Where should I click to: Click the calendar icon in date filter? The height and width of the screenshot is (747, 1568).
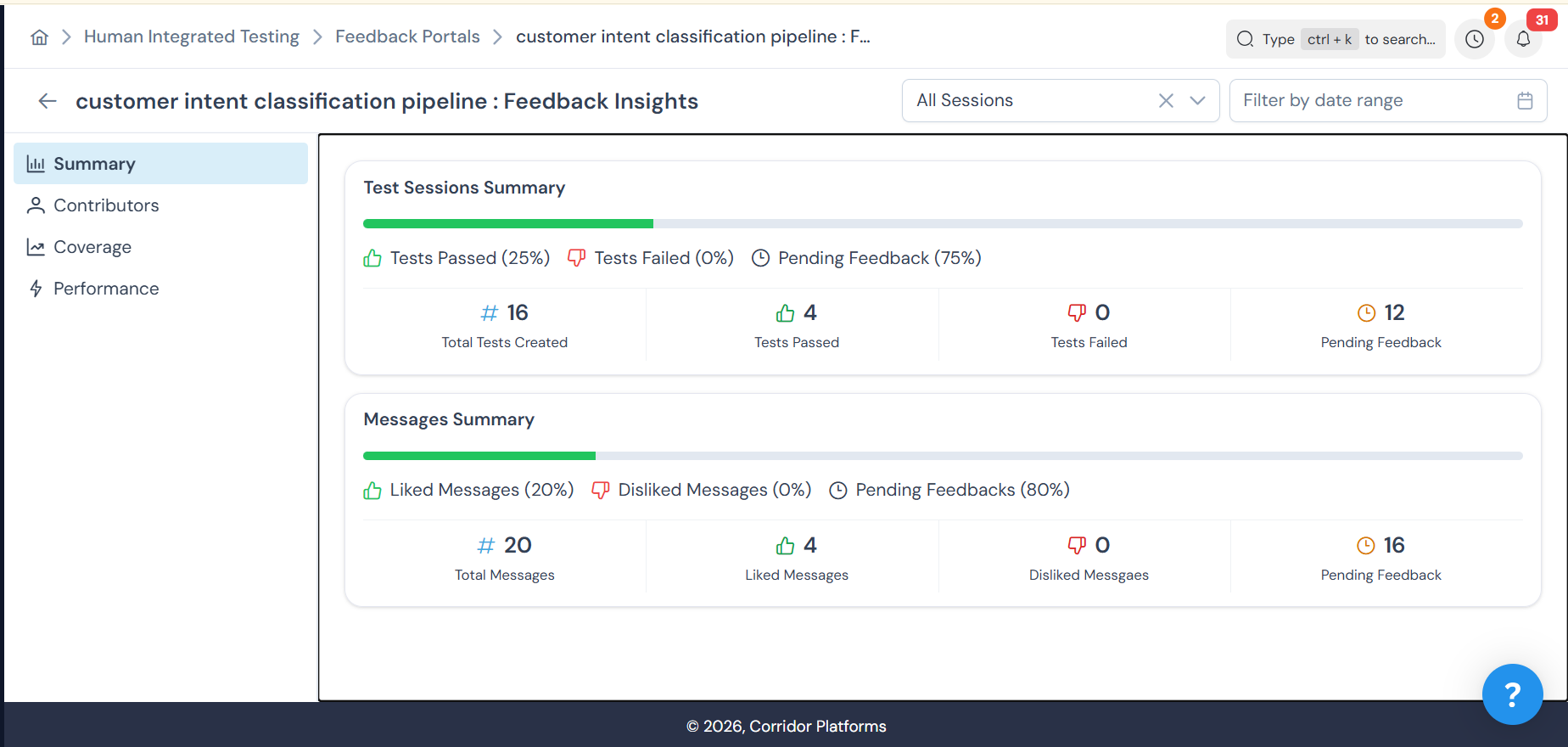[x=1525, y=101]
